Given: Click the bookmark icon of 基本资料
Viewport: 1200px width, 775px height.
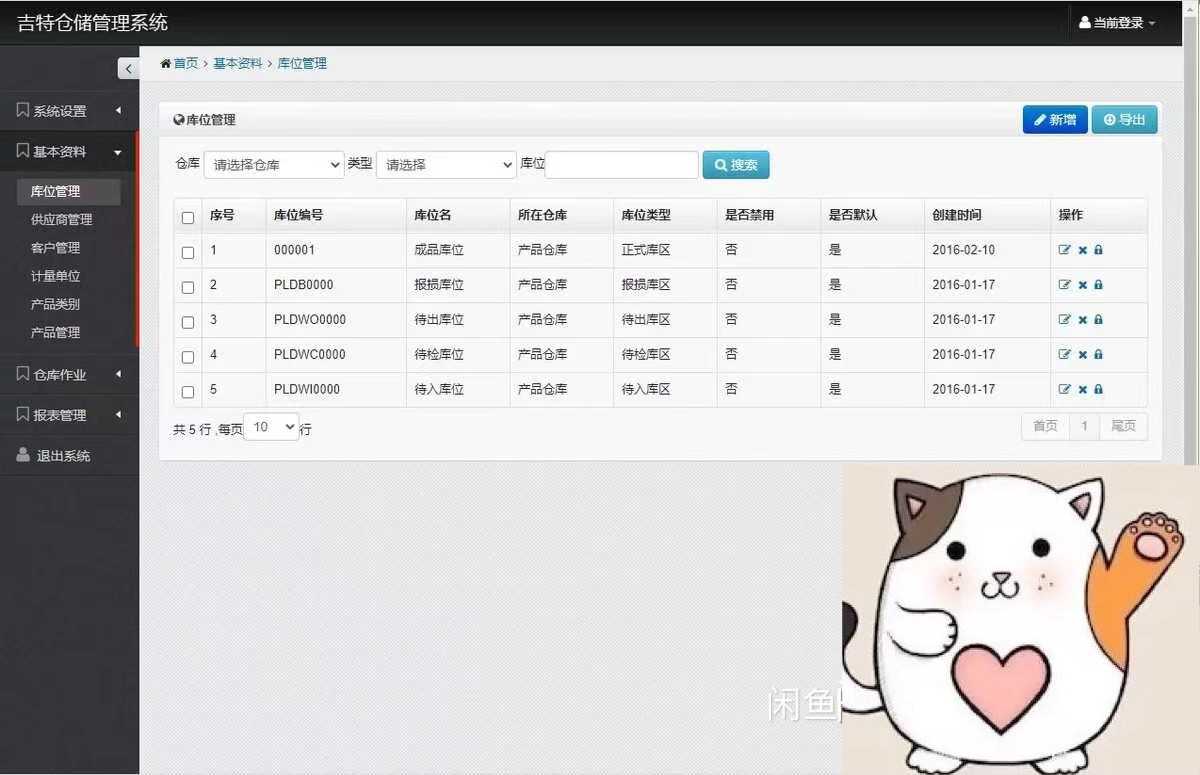Looking at the screenshot, I should click(x=23, y=151).
